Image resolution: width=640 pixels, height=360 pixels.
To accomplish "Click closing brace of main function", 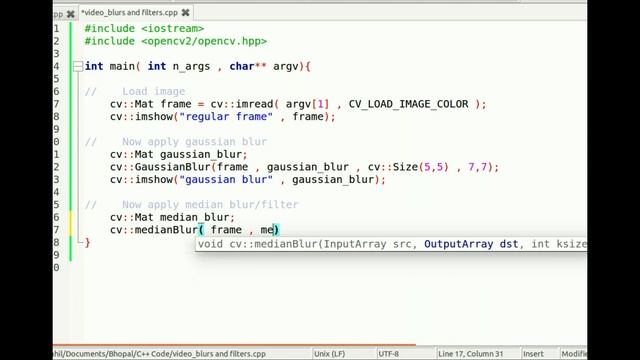I will coord(87,243).
